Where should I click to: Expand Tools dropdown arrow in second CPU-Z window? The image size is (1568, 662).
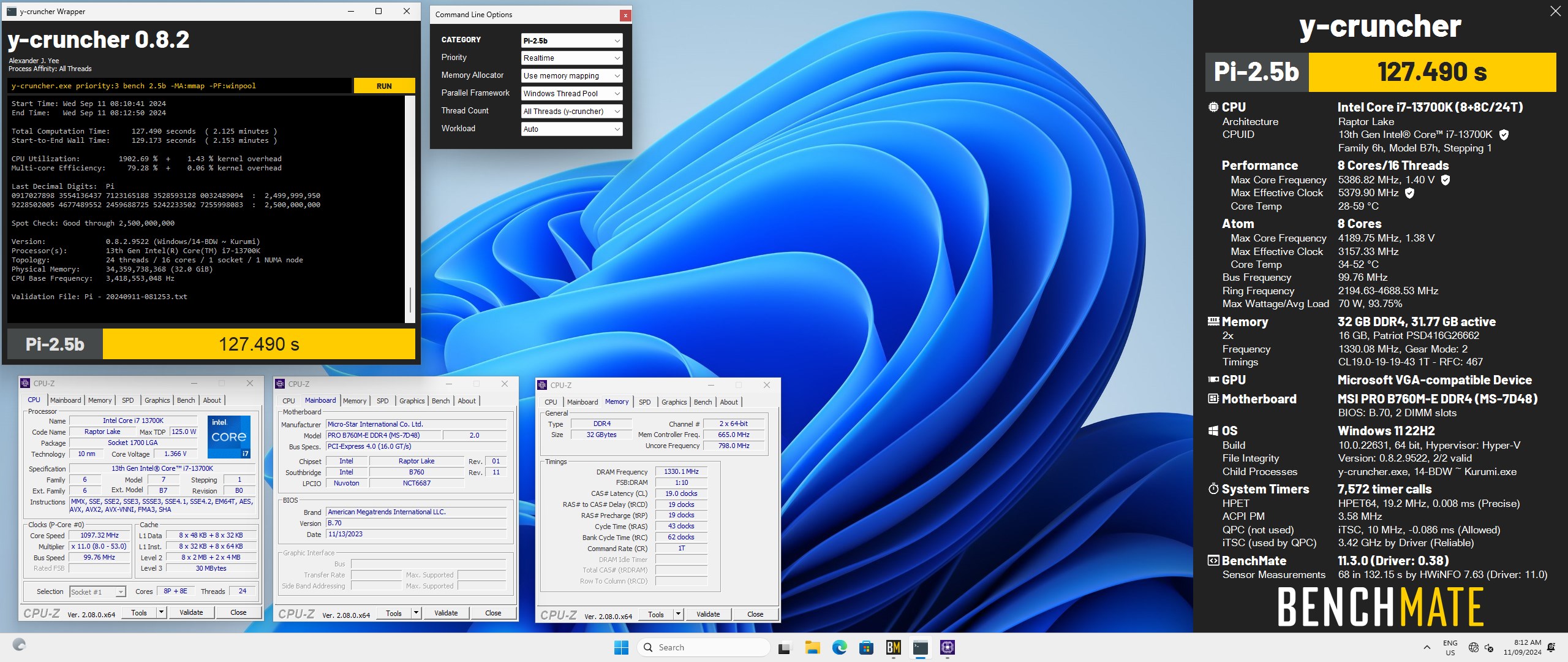[x=416, y=613]
